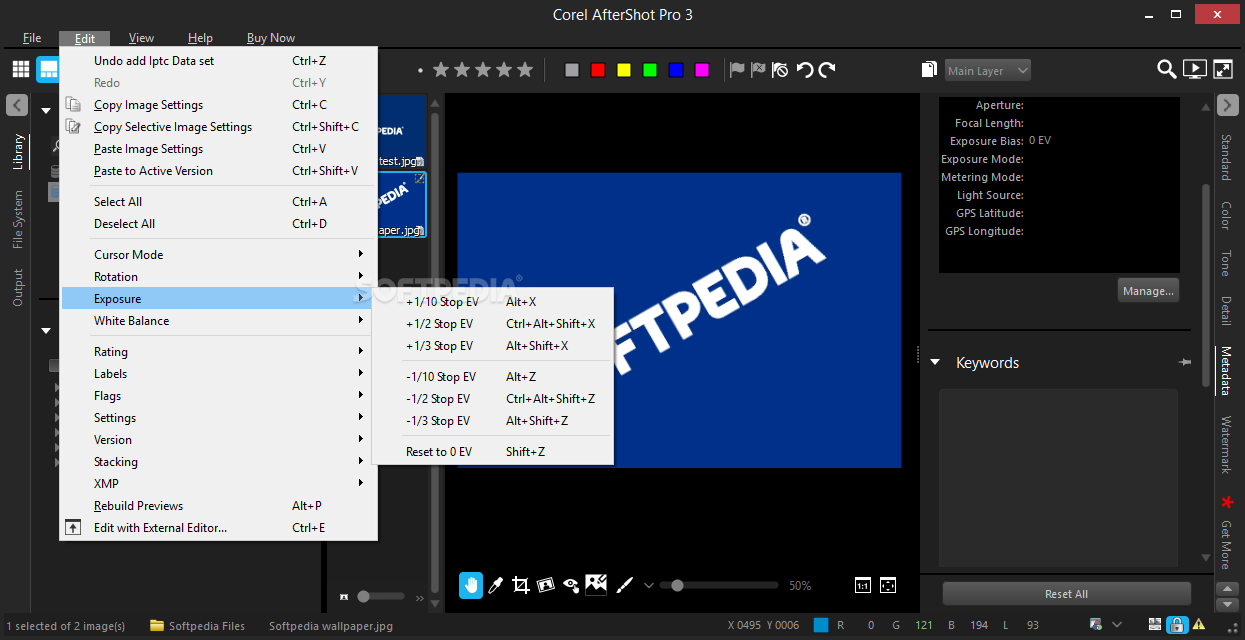
Task: Select the Pan hand tool
Action: [471, 585]
